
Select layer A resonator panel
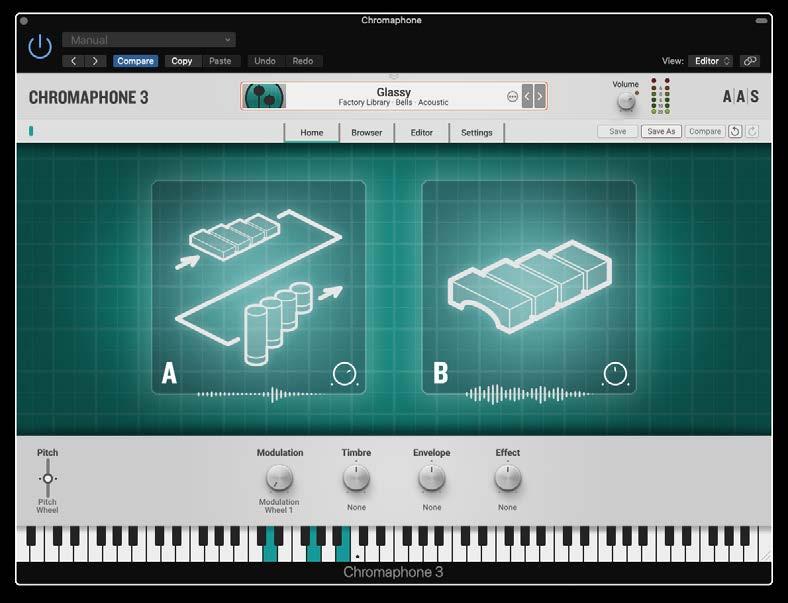[x=258, y=287]
